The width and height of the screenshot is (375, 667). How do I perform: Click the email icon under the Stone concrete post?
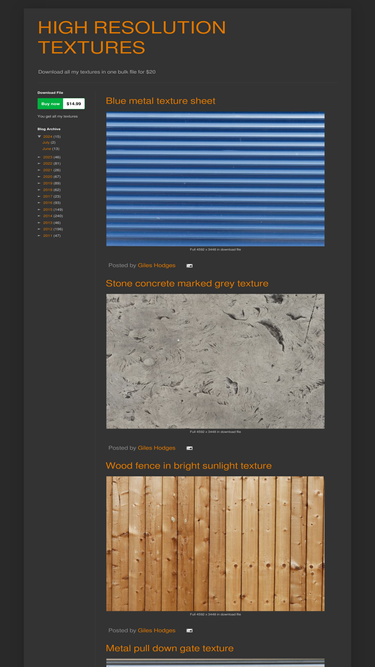190,448
